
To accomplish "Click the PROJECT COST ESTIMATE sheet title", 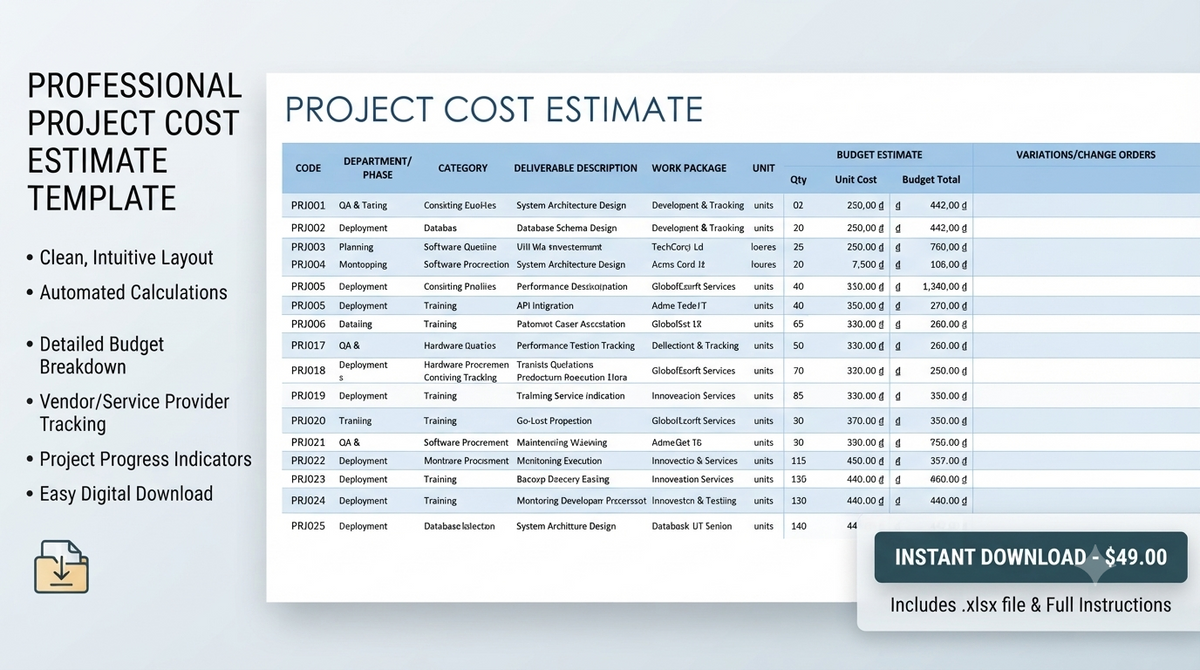I will pyautogui.click(x=494, y=109).
